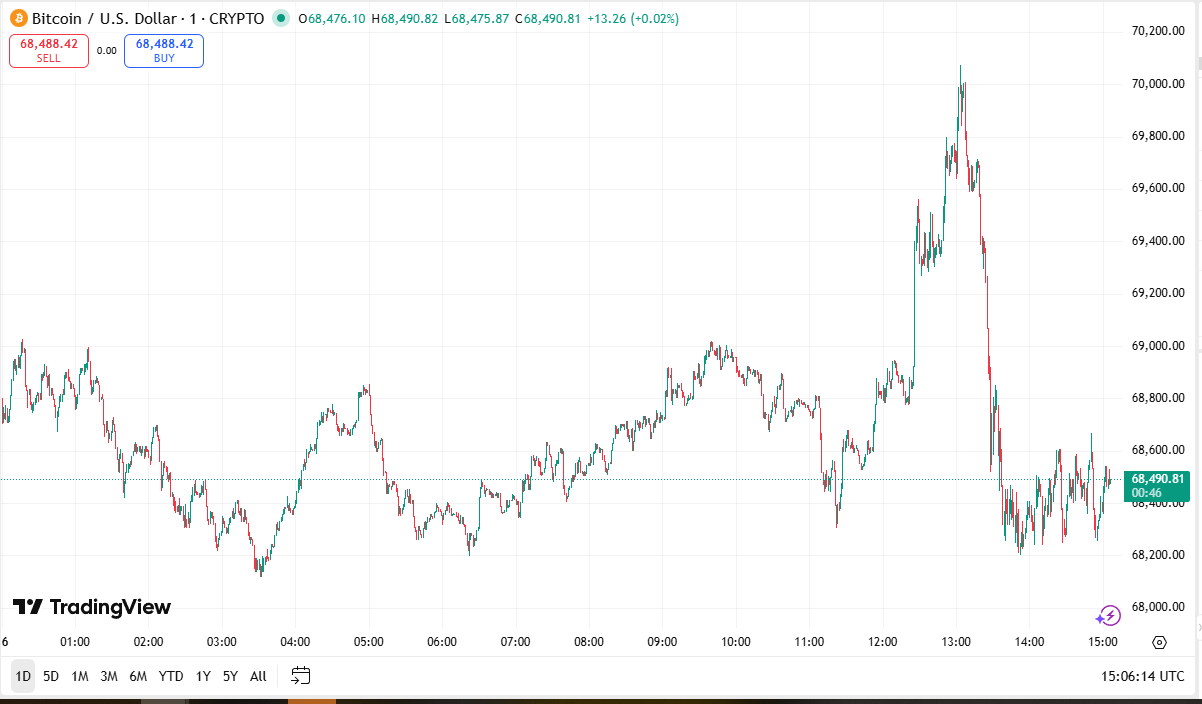This screenshot has height=704, width=1202.
Task: Show the 1Y time range
Action: (x=203, y=676)
